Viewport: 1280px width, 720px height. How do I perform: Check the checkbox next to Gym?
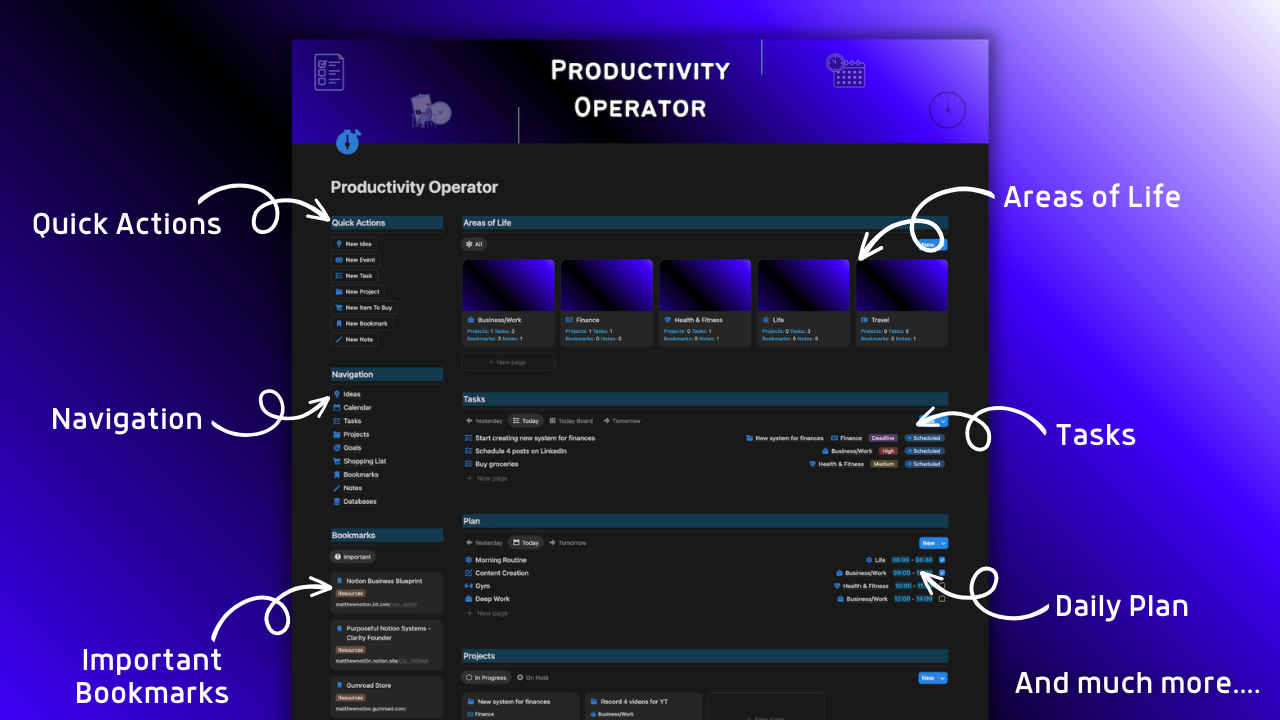click(x=941, y=586)
